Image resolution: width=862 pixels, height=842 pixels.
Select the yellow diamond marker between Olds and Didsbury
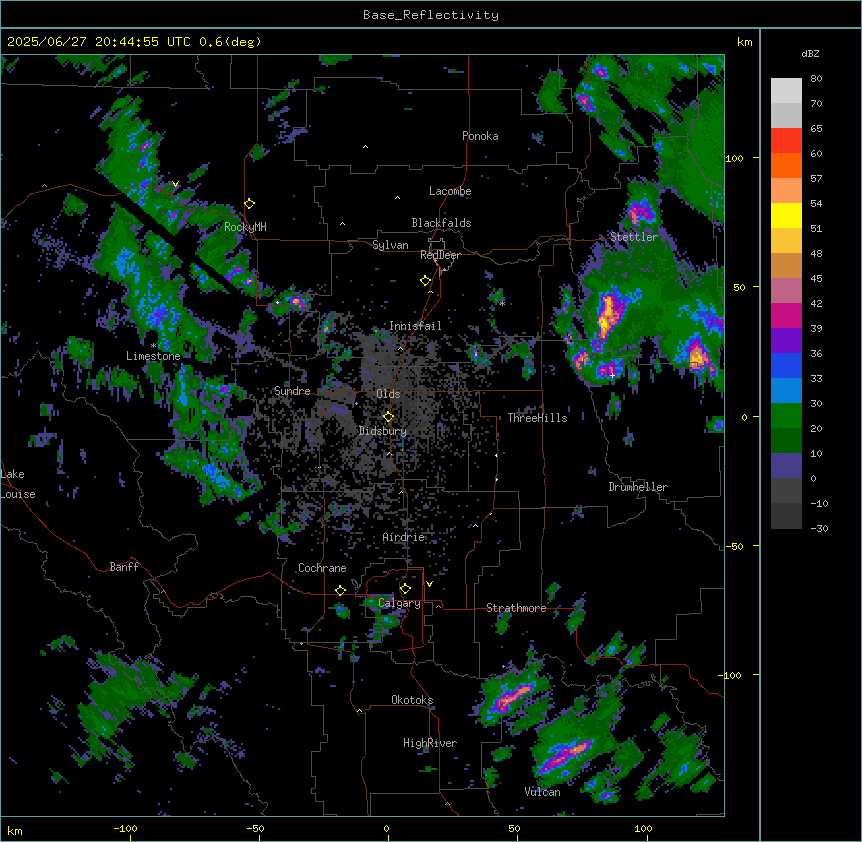(x=388, y=417)
